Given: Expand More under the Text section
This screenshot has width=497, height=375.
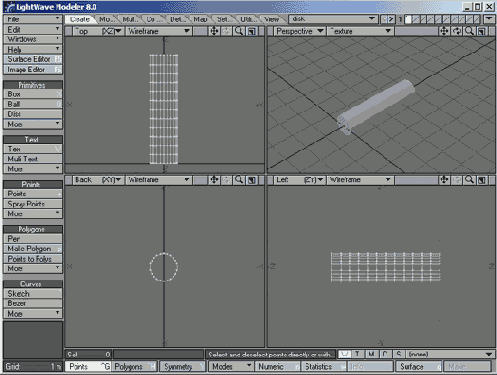Looking at the screenshot, I should point(33,169).
